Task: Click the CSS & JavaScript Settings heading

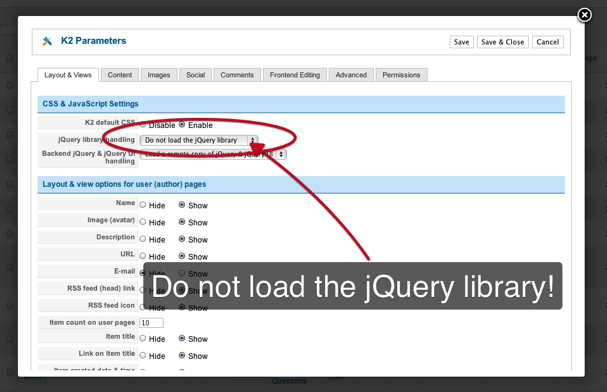Action: 90,104
